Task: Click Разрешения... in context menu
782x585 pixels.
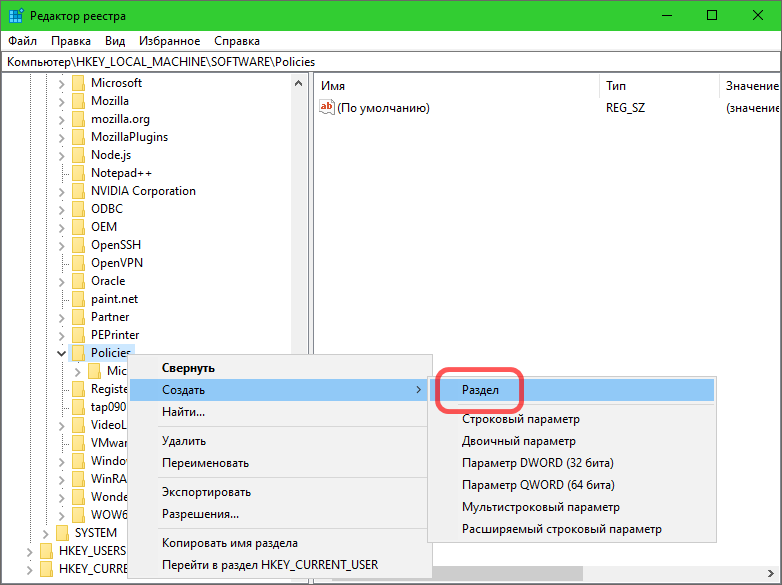Action: click(x=200, y=514)
